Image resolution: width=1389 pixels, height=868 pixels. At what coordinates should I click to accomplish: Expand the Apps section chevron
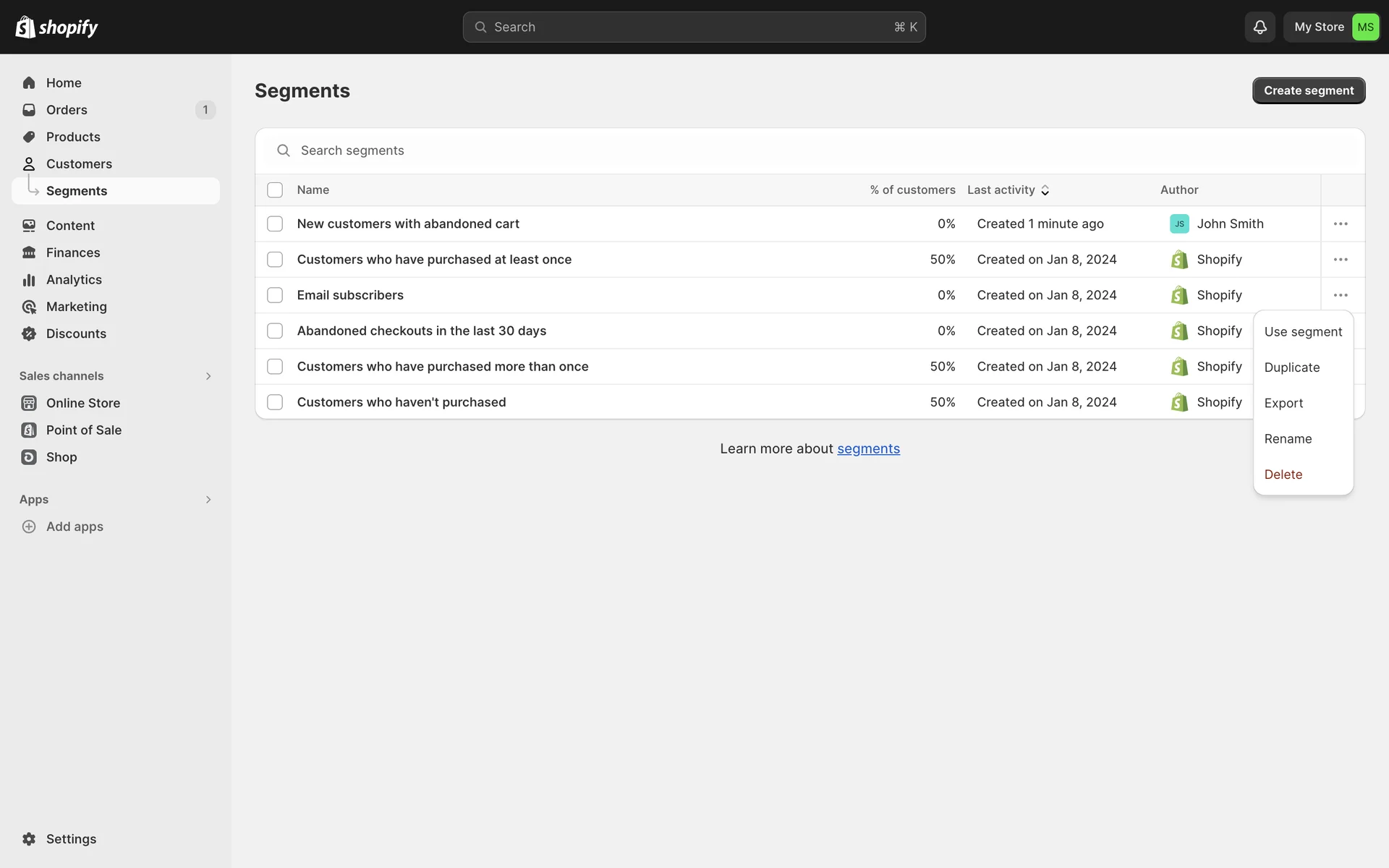[x=208, y=500]
